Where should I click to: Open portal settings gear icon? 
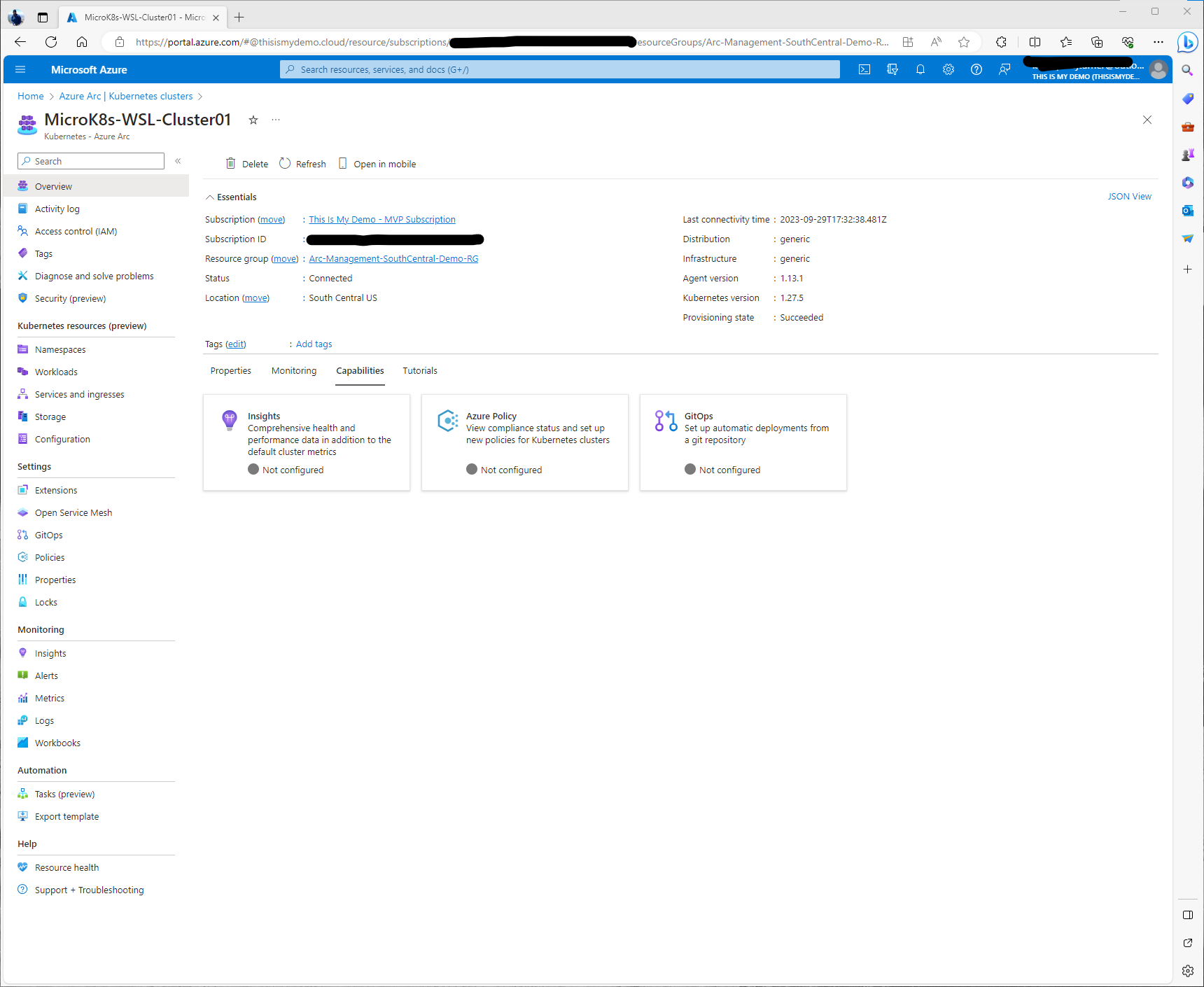(948, 69)
